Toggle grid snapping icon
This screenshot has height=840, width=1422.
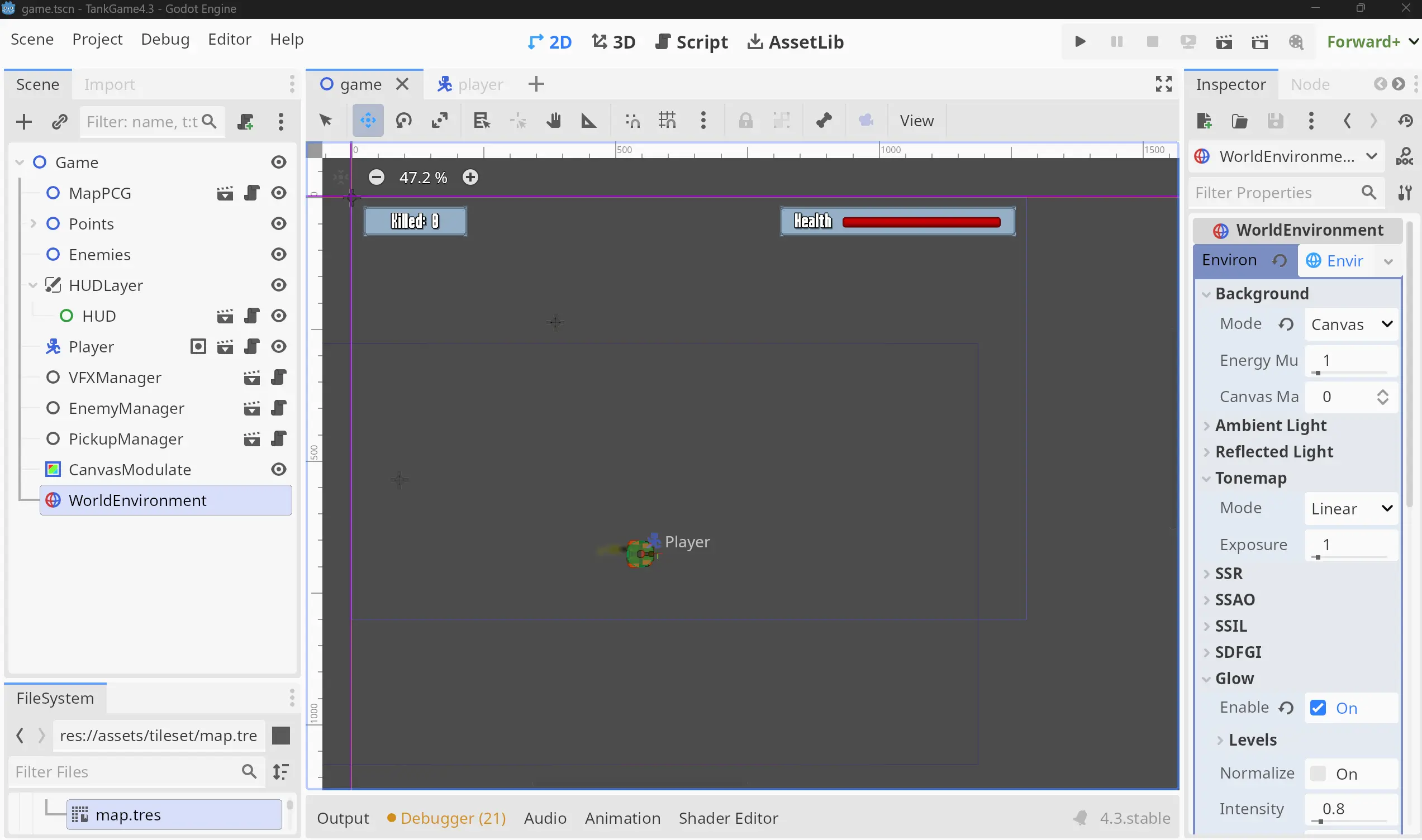[x=667, y=120]
